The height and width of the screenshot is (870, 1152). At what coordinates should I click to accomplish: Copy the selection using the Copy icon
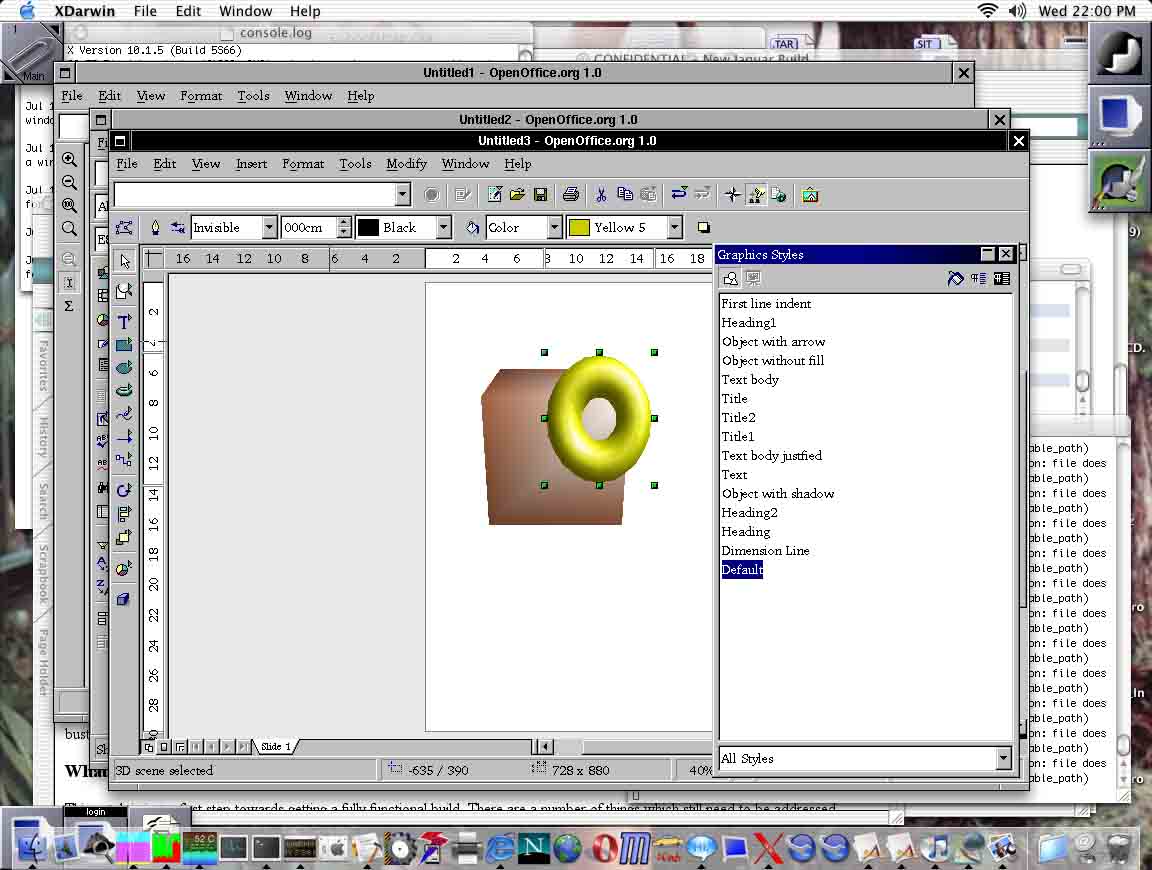624,195
